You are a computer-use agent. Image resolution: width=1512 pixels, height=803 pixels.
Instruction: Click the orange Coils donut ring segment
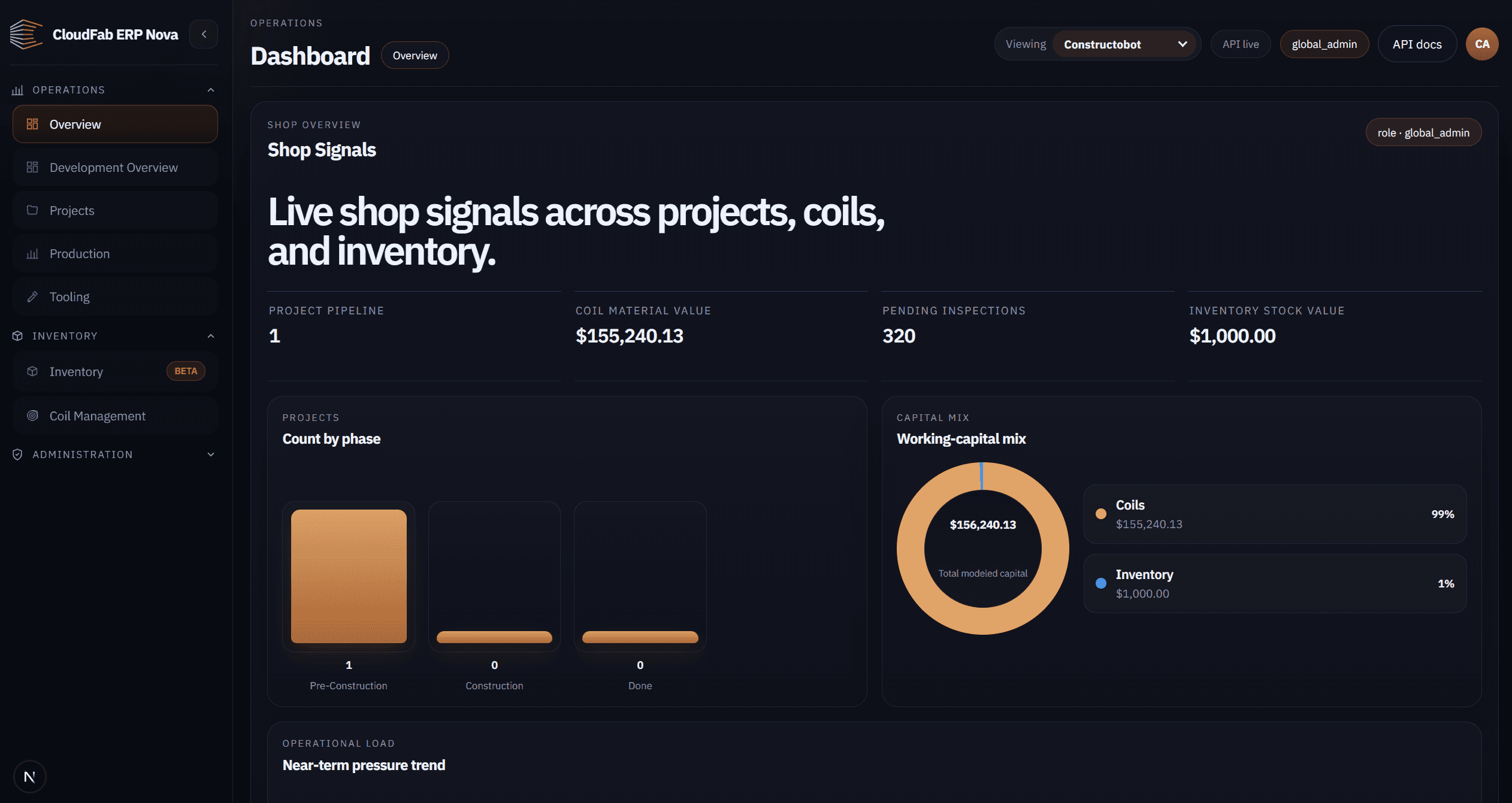pyautogui.click(x=982, y=621)
